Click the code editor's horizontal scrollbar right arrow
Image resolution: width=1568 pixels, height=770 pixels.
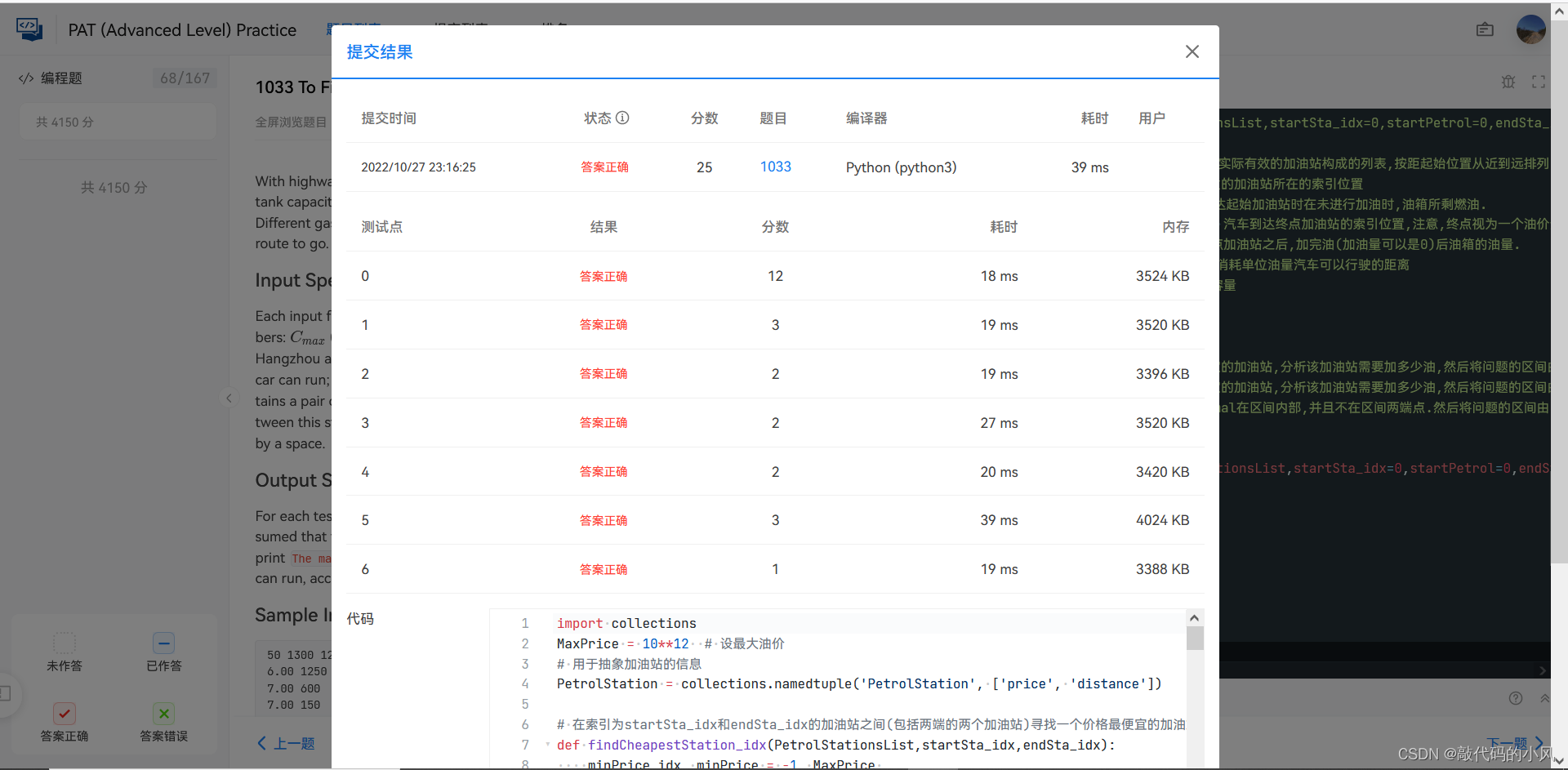coord(1543,670)
